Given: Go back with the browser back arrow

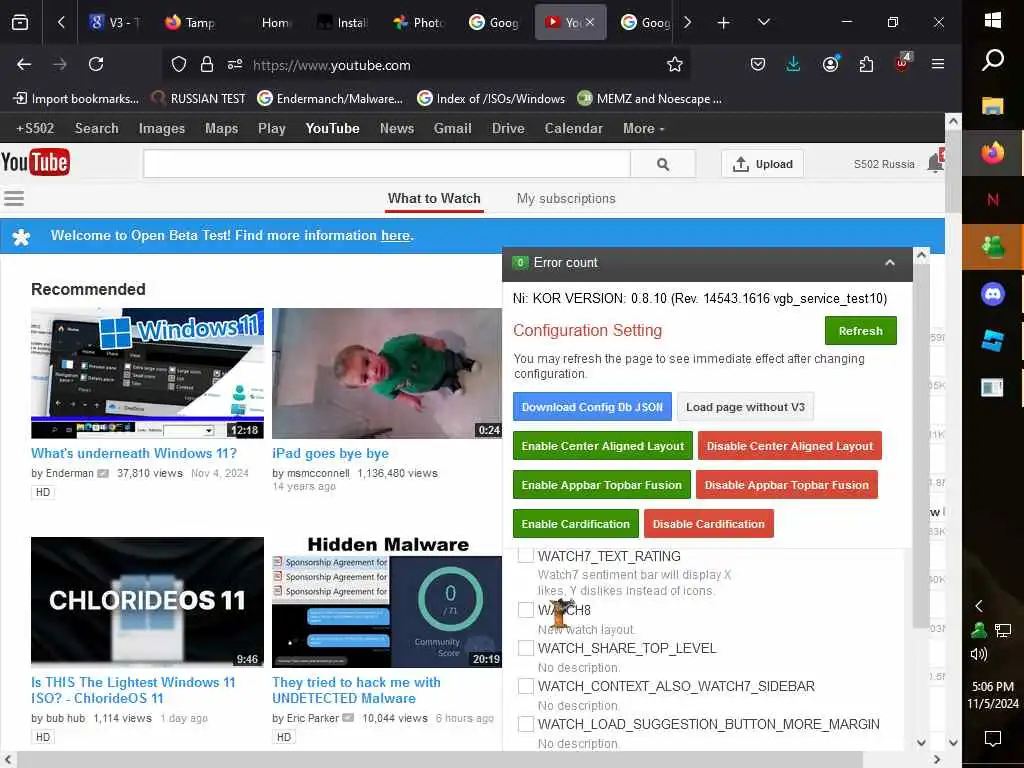Looking at the screenshot, I should (24, 64).
